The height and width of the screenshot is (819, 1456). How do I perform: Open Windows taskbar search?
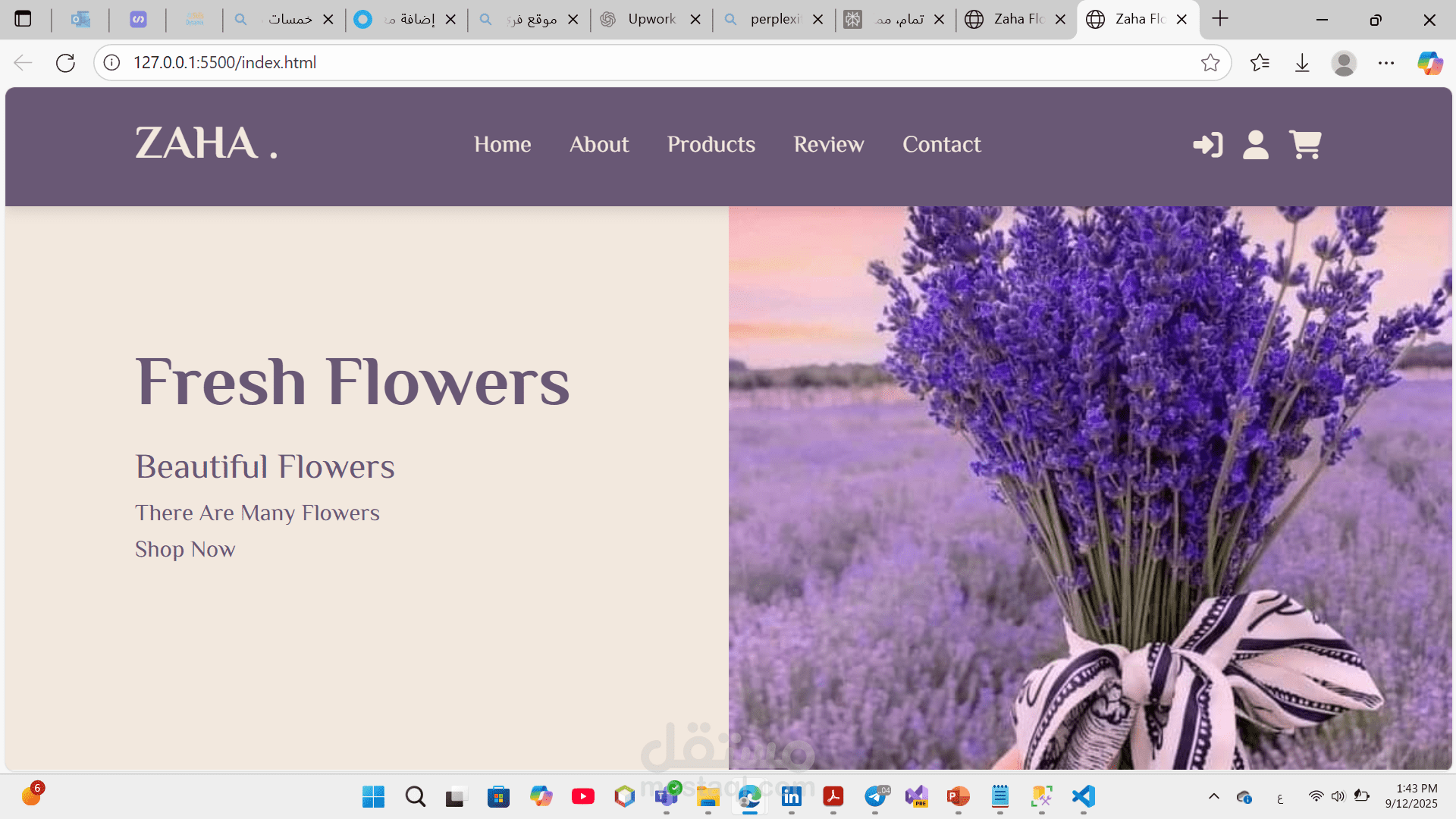pos(415,796)
